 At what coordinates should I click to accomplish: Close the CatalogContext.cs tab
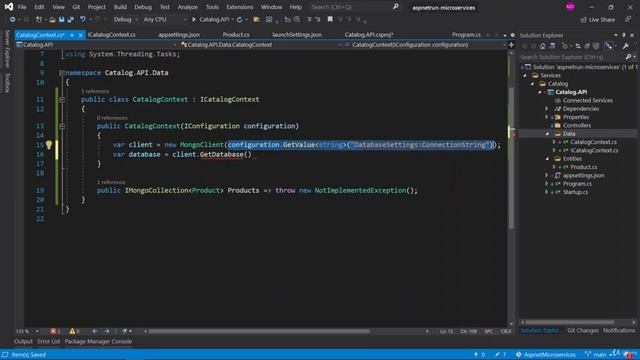(80, 35)
